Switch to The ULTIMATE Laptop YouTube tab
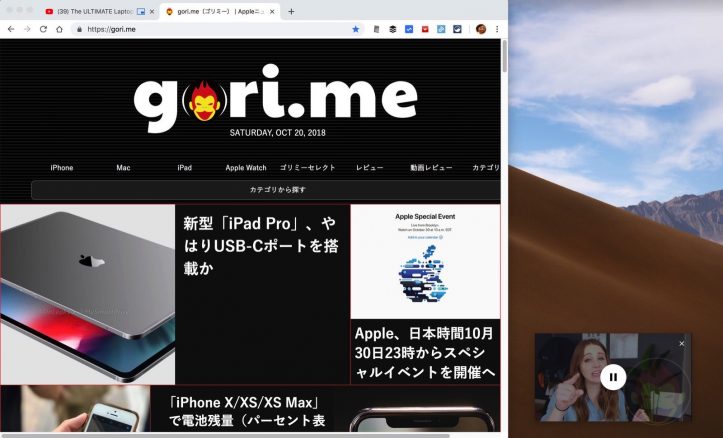Image resolution: width=723 pixels, height=438 pixels. (x=95, y=12)
